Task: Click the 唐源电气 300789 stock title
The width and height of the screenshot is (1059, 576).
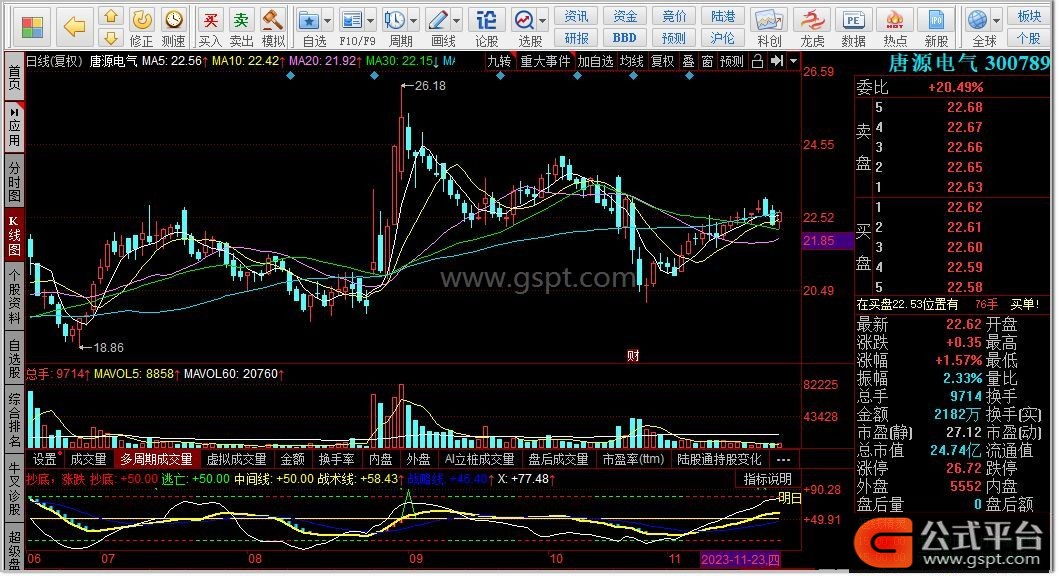Action: [x=968, y=63]
